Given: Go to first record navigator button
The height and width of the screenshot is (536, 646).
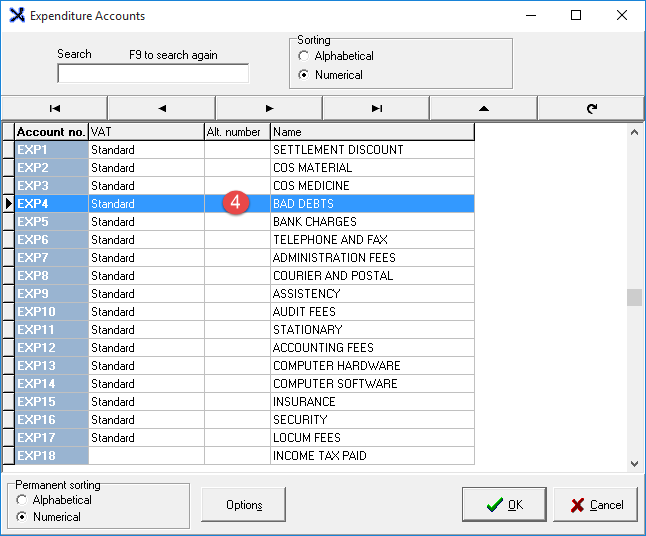Looking at the screenshot, I should 54,108.
